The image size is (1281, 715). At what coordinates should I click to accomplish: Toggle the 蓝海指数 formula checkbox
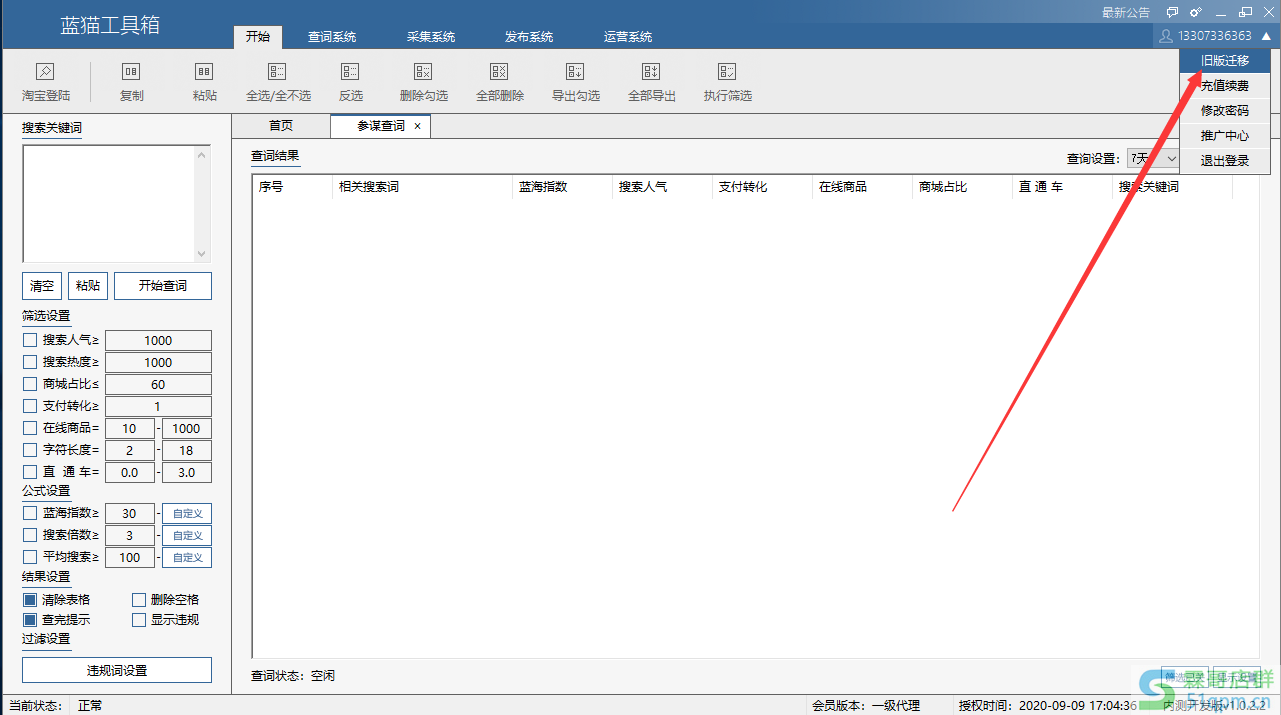[x=30, y=514]
